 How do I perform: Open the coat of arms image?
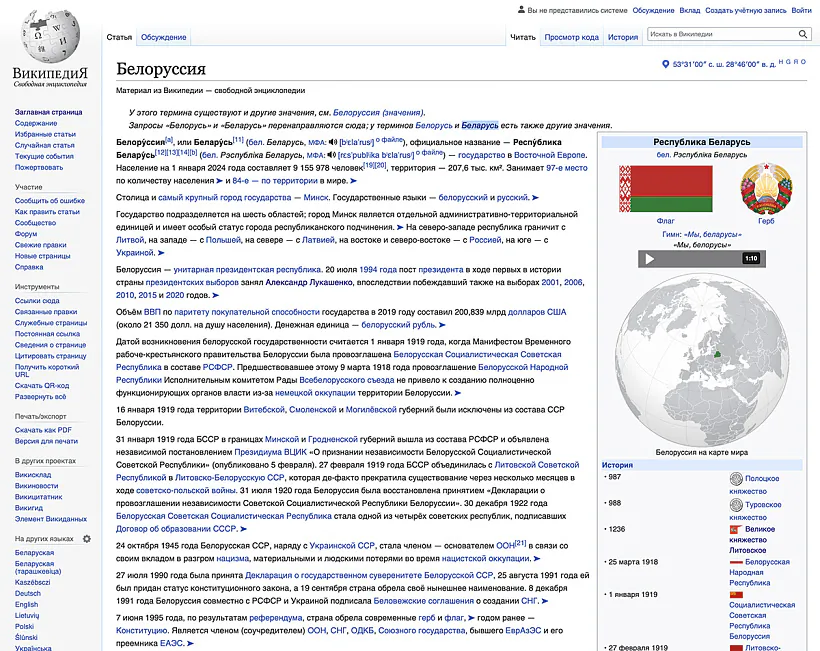click(x=765, y=189)
